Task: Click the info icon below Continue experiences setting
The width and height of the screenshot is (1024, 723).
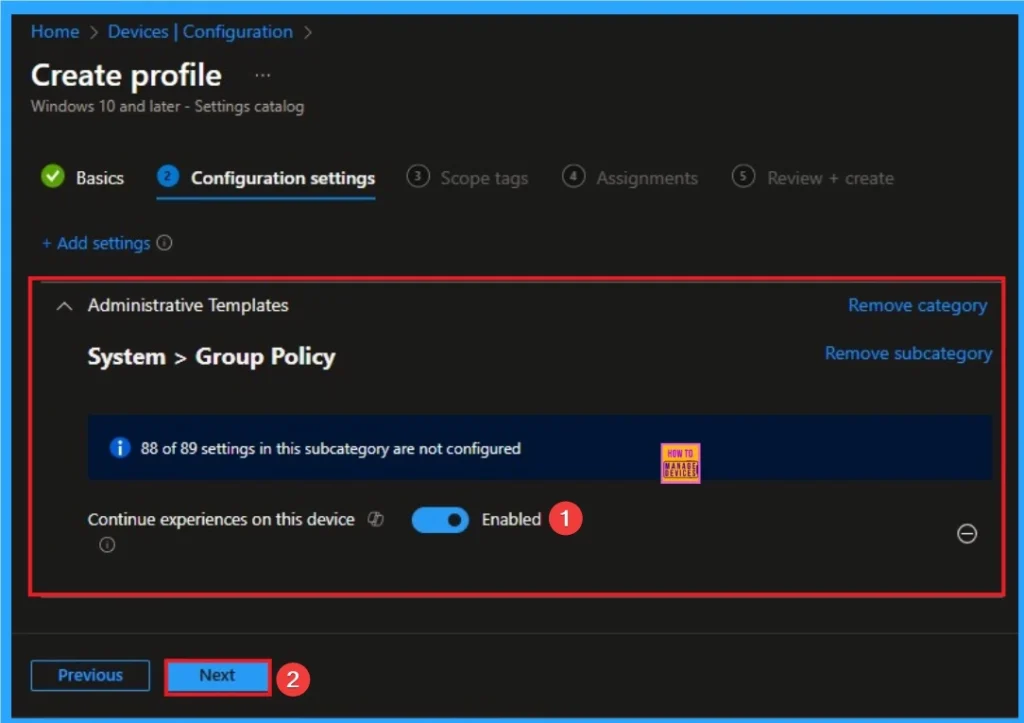Action: [x=107, y=545]
